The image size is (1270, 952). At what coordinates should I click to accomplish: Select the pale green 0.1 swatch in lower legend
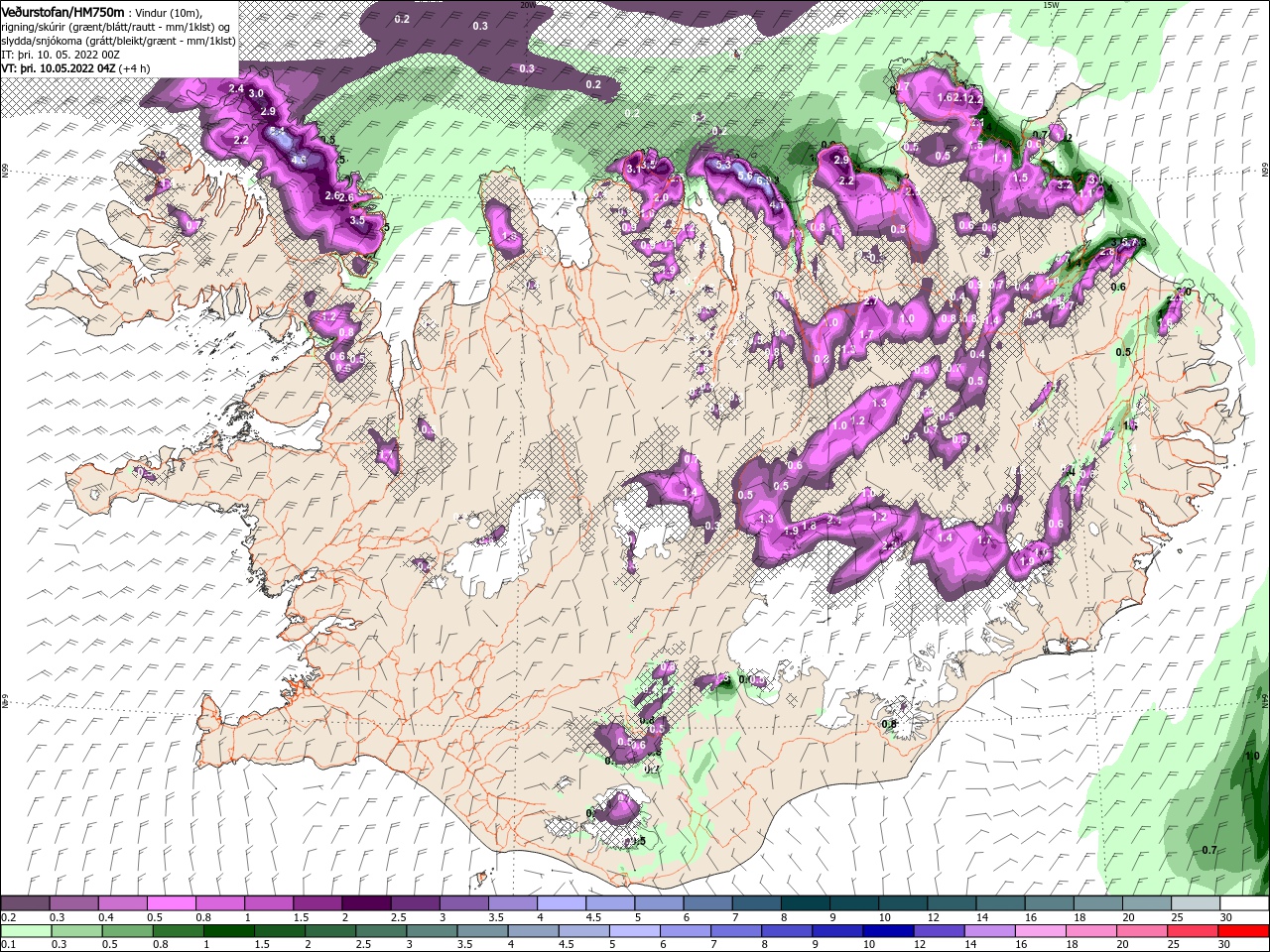25,931
